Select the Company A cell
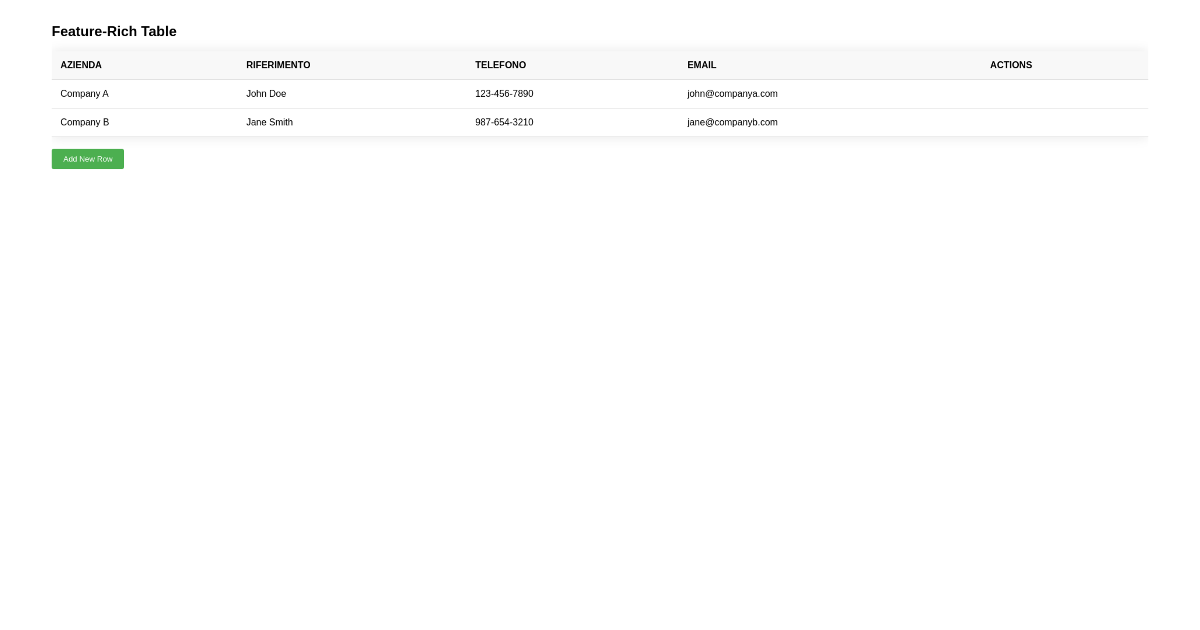 coord(84,93)
